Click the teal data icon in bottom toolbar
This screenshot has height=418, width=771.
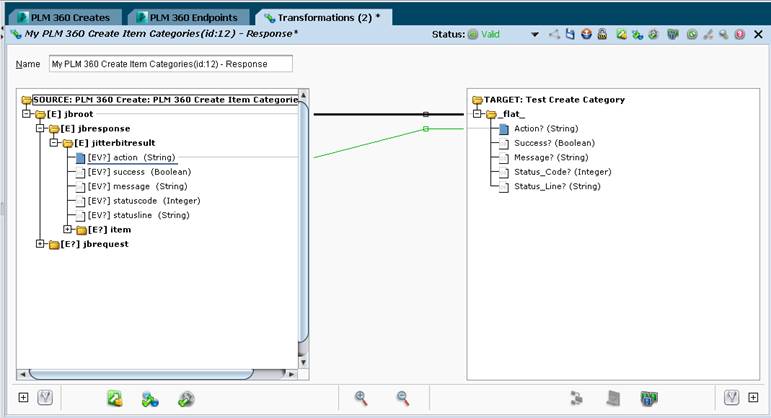point(649,398)
